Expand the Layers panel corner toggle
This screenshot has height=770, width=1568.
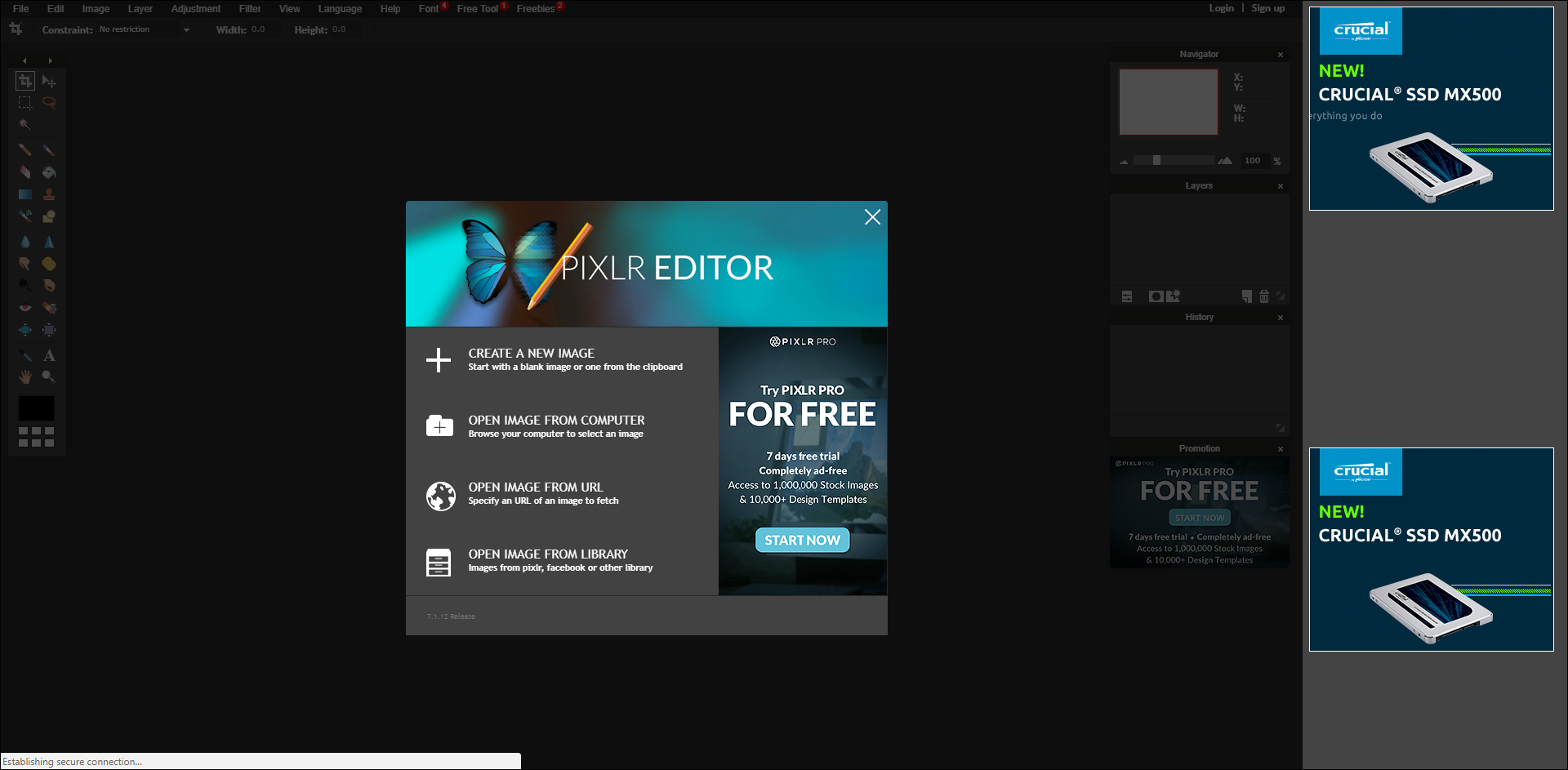(x=1281, y=296)
